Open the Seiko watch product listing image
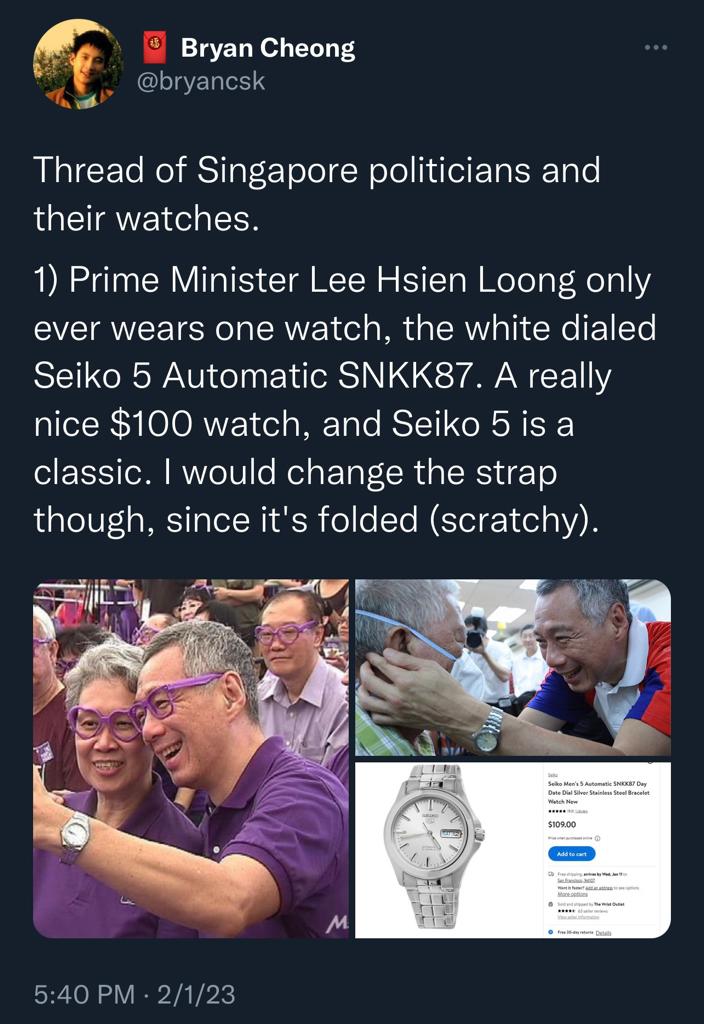This screenshot has height=1024, width=704. point(513,850)
